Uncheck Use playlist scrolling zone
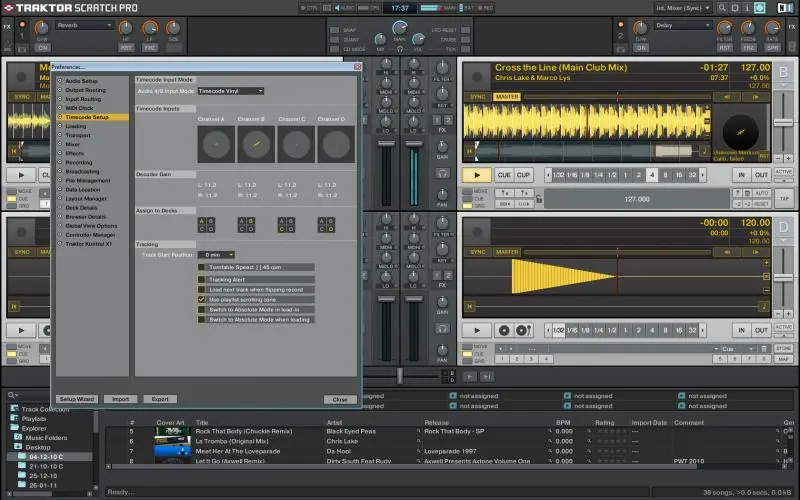The width and height of the screenshot is (800, 500). [202, 299]
